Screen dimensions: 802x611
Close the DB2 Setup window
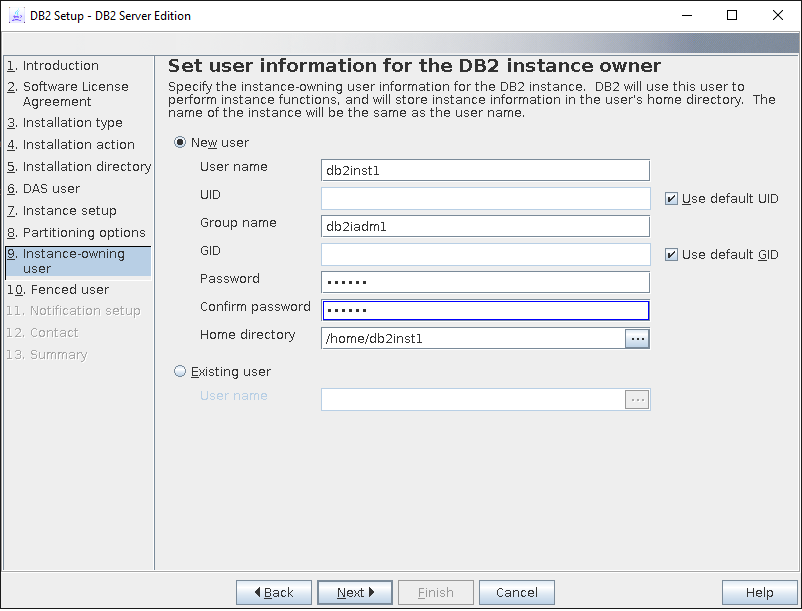pyautogui.click(x=778, y=16)
